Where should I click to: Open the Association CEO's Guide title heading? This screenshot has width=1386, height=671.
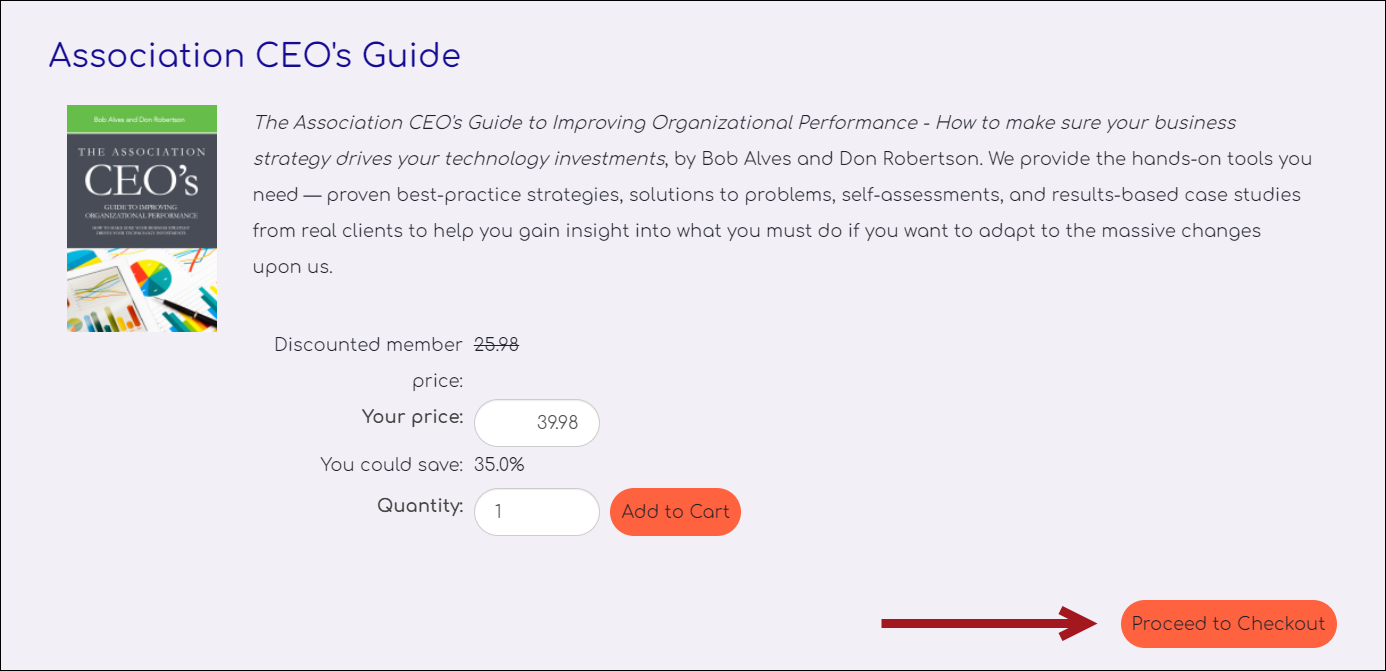[254, 55]
